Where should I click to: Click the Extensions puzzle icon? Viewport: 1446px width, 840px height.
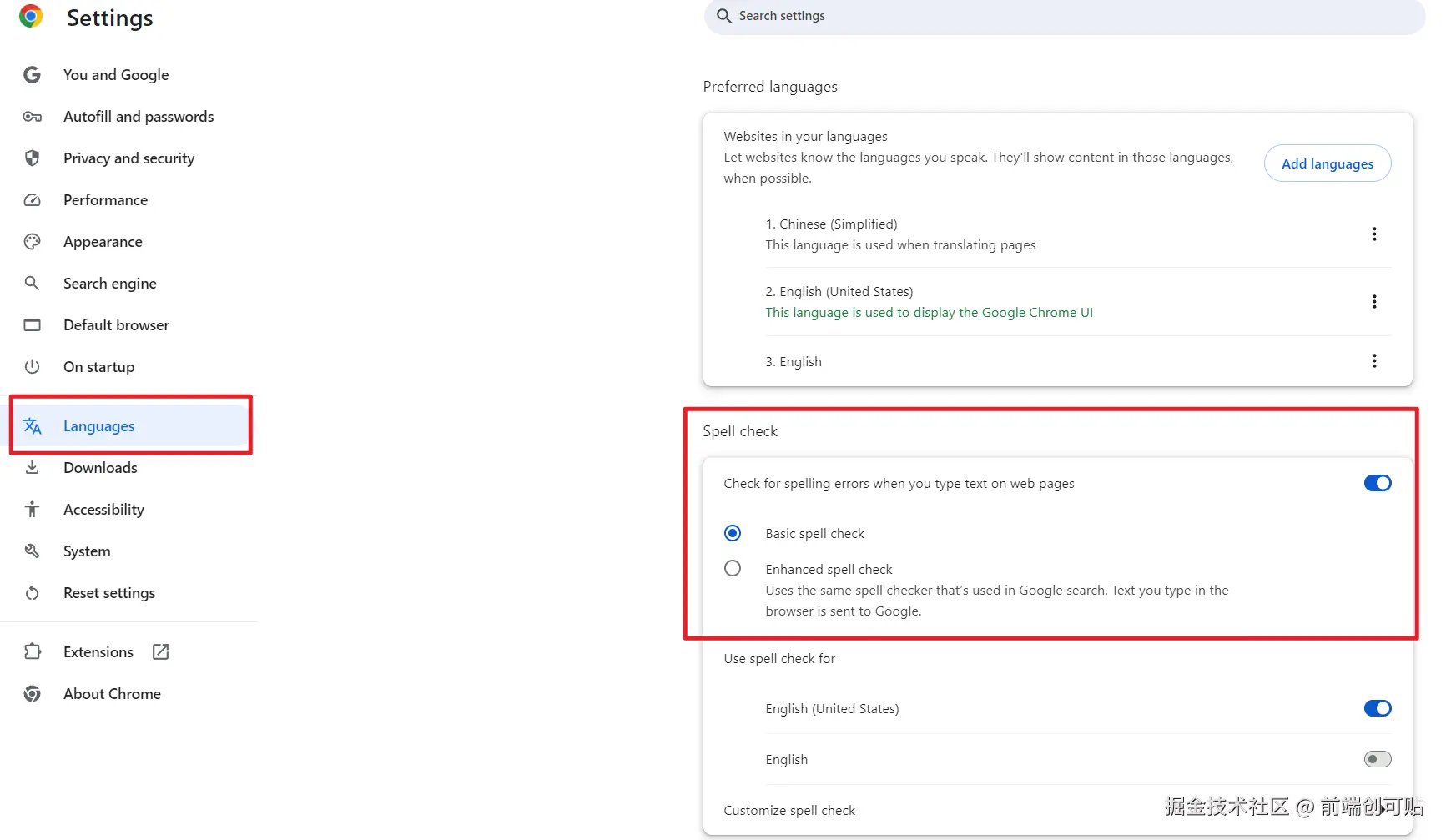coord(32,652)
